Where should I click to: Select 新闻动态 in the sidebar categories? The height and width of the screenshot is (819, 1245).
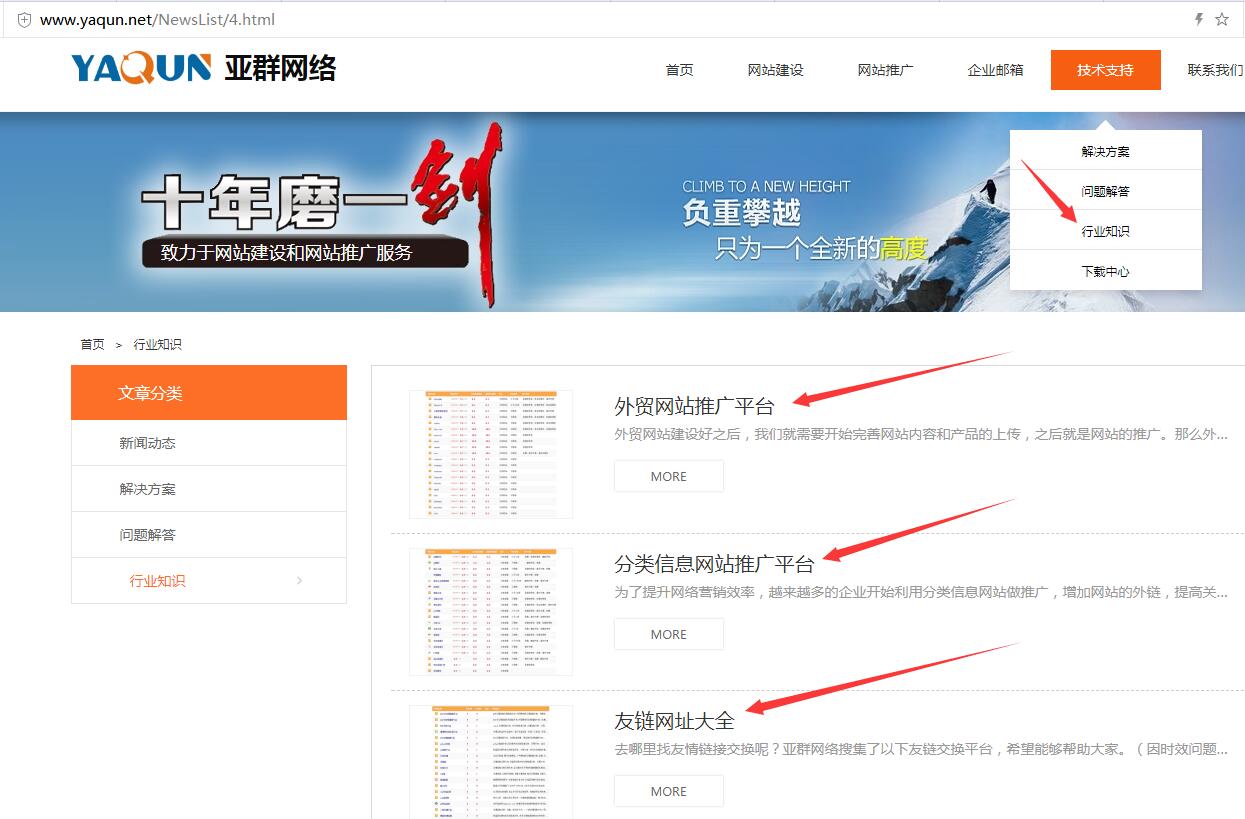pyautogui.click(x=147, y=443)
